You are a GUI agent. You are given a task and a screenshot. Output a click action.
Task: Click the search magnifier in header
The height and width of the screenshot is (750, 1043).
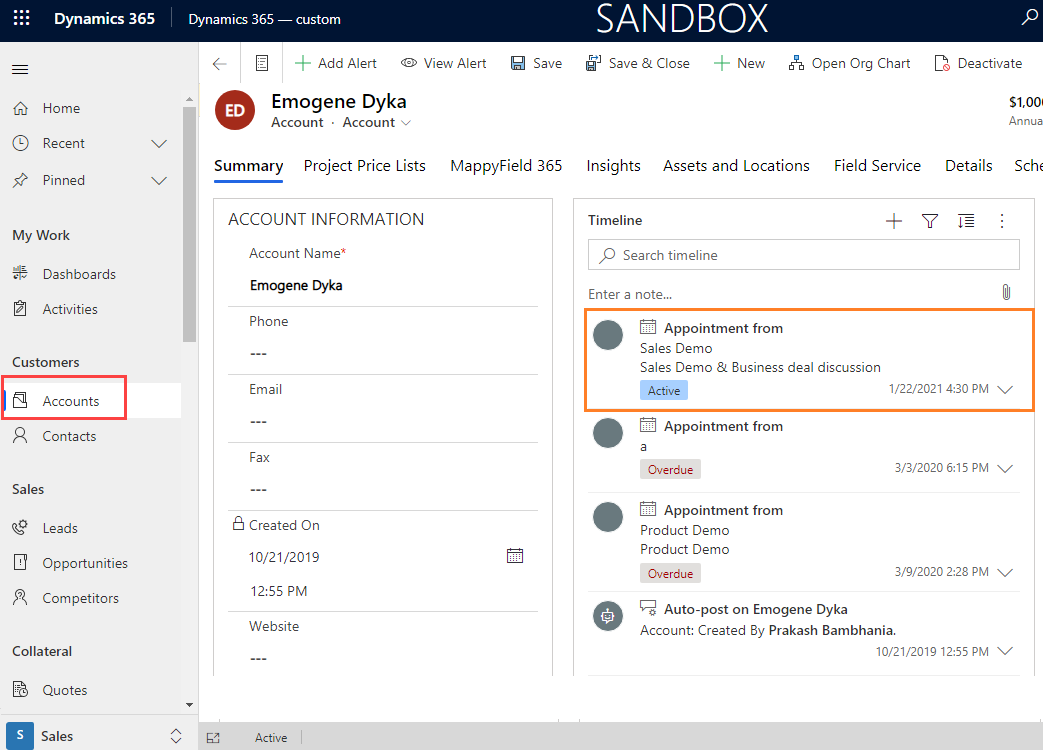pos(1029,18)
